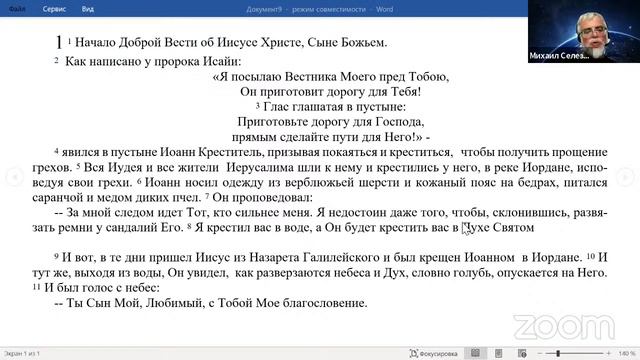Open the Файл menu

17,9
